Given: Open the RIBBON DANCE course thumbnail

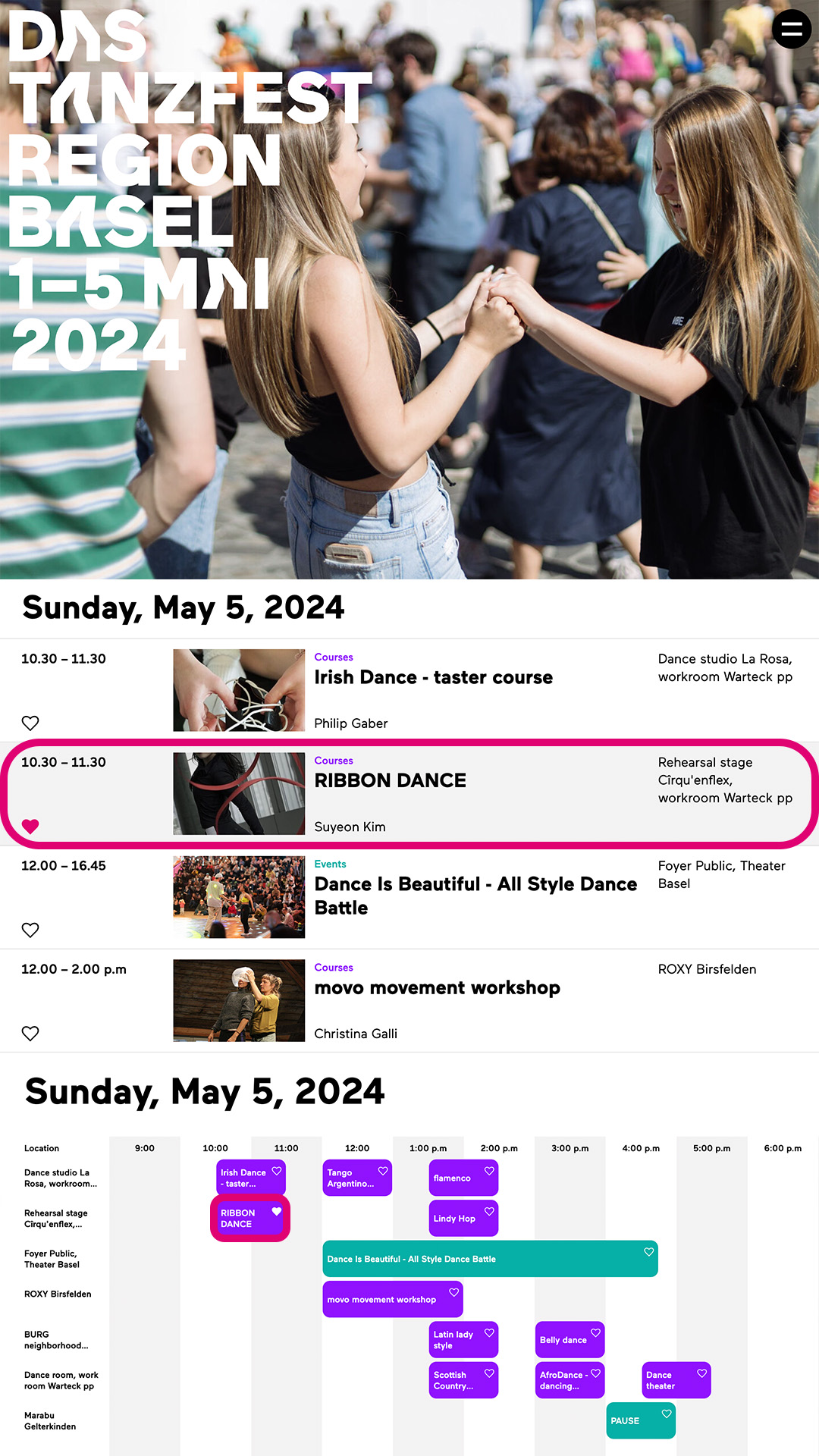Looking at the screenshot, I should pyautogui.click(x=239, y=794).
